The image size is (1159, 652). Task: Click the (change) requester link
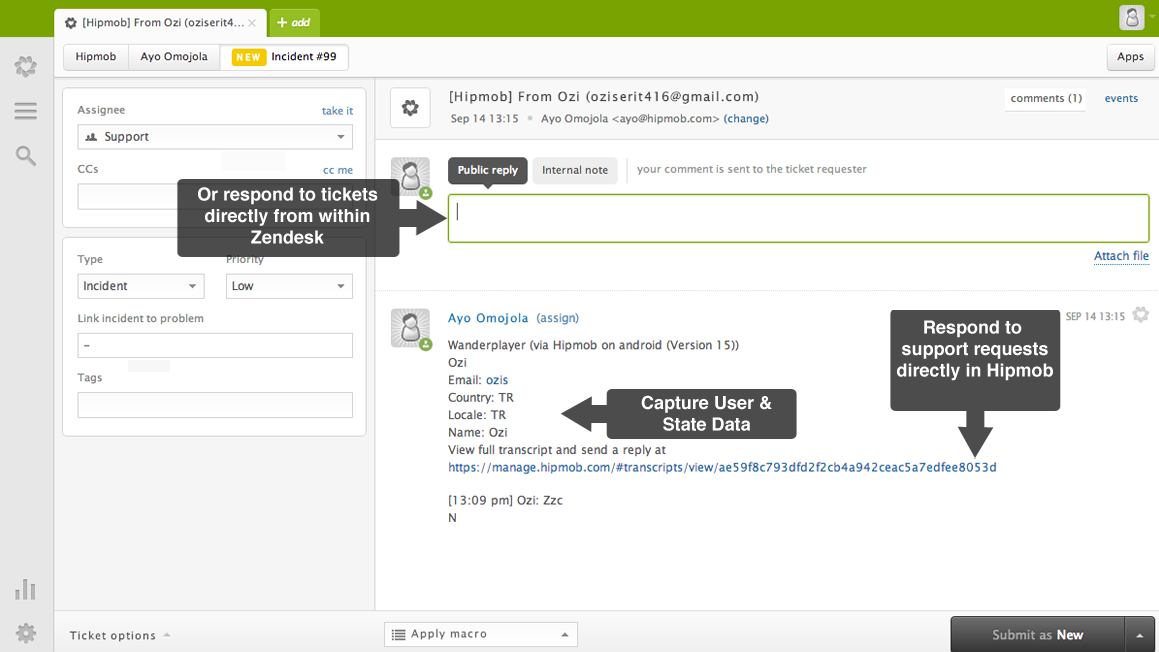[x=746, y=118]
